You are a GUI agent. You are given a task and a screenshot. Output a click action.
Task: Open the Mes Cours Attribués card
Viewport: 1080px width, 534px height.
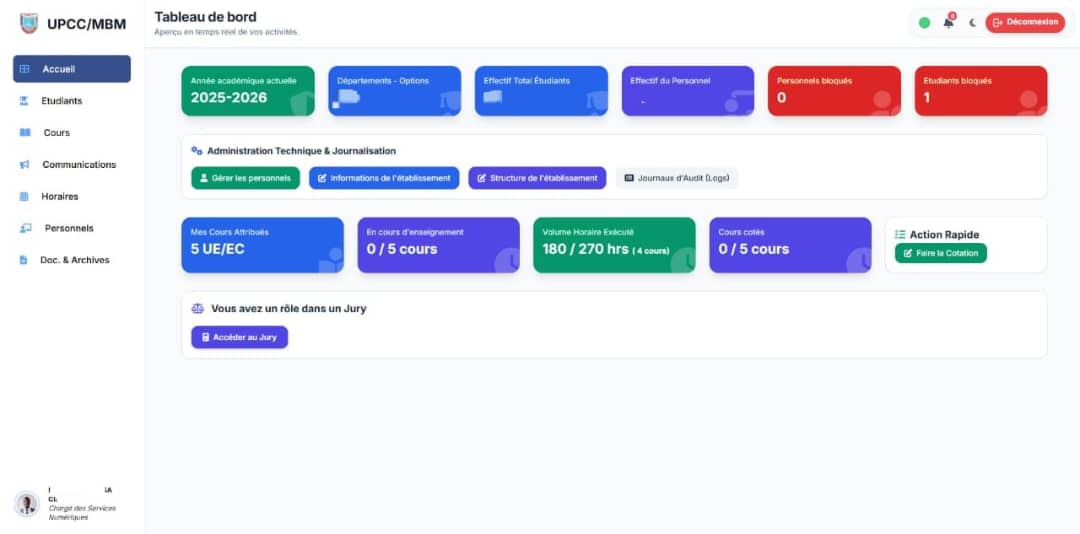tap(262, 245)
